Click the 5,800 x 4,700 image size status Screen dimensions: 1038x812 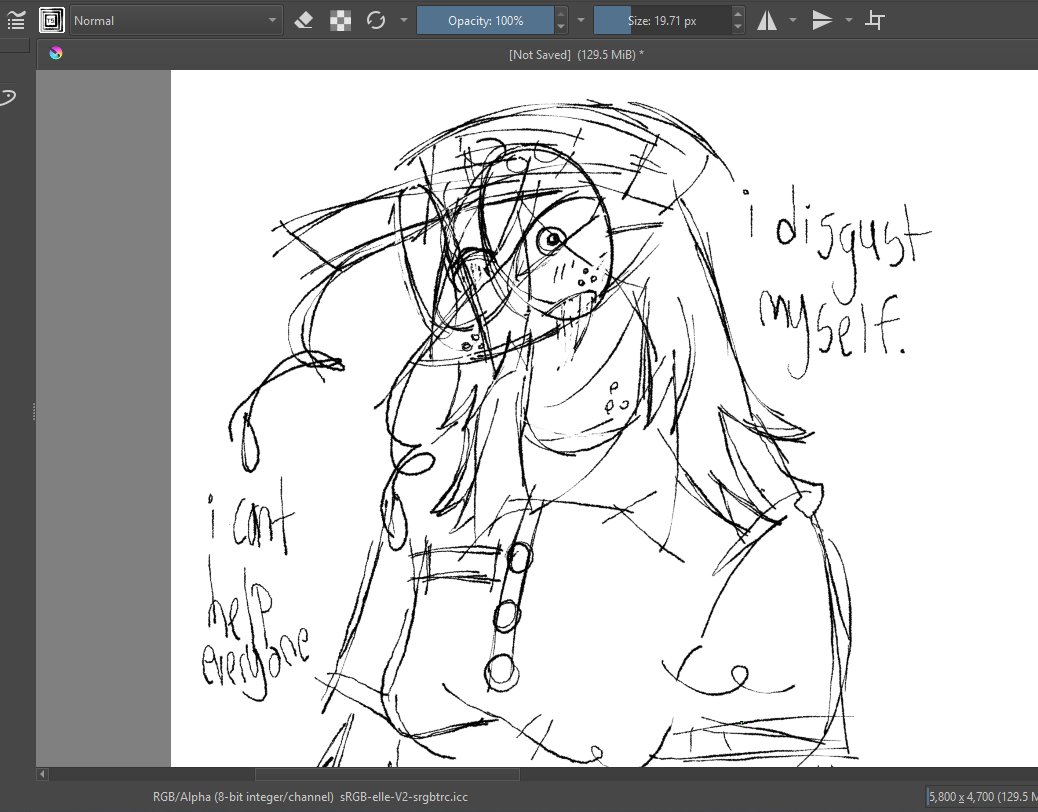click(x=982, y=797)
